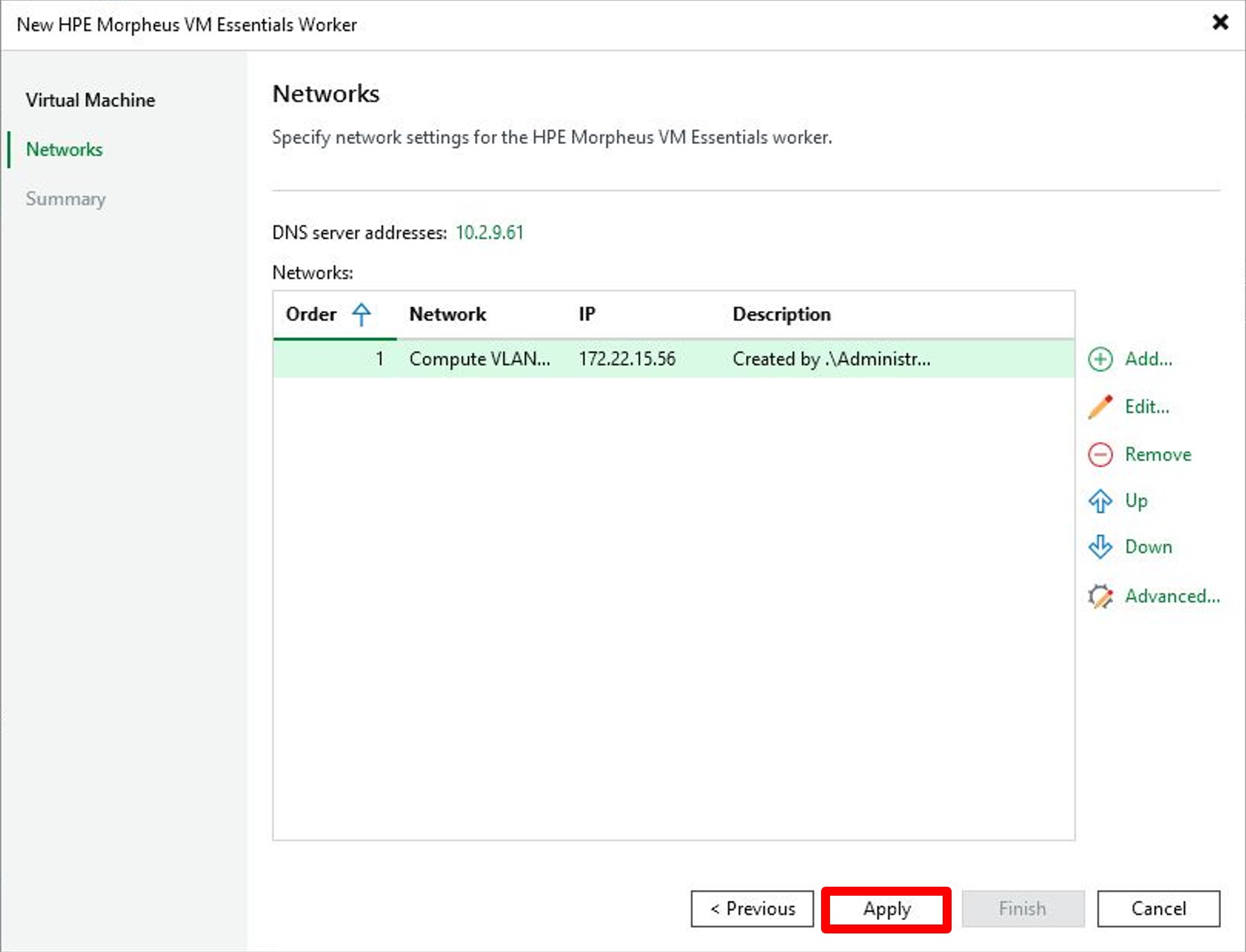
Task: Open the Virtual Machine wizard step
Action: (90, 100)
